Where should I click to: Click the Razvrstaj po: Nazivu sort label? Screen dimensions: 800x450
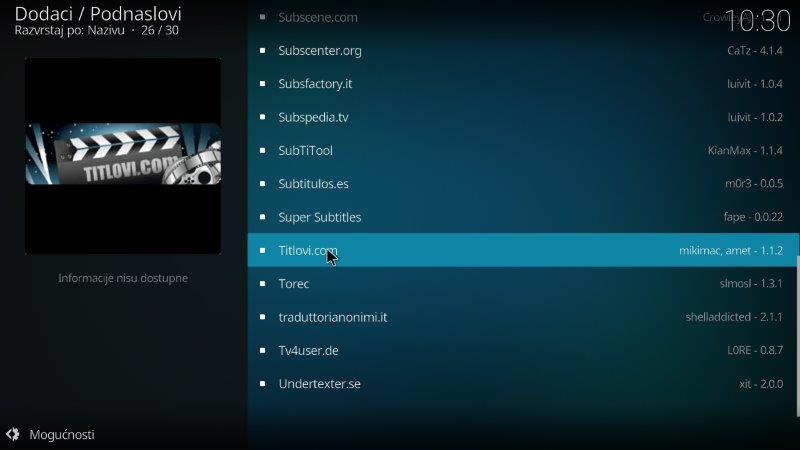coord(69,31)
